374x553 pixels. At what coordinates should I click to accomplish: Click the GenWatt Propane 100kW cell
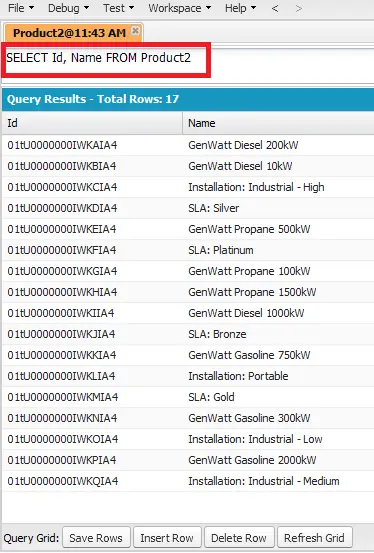(278, 271)
